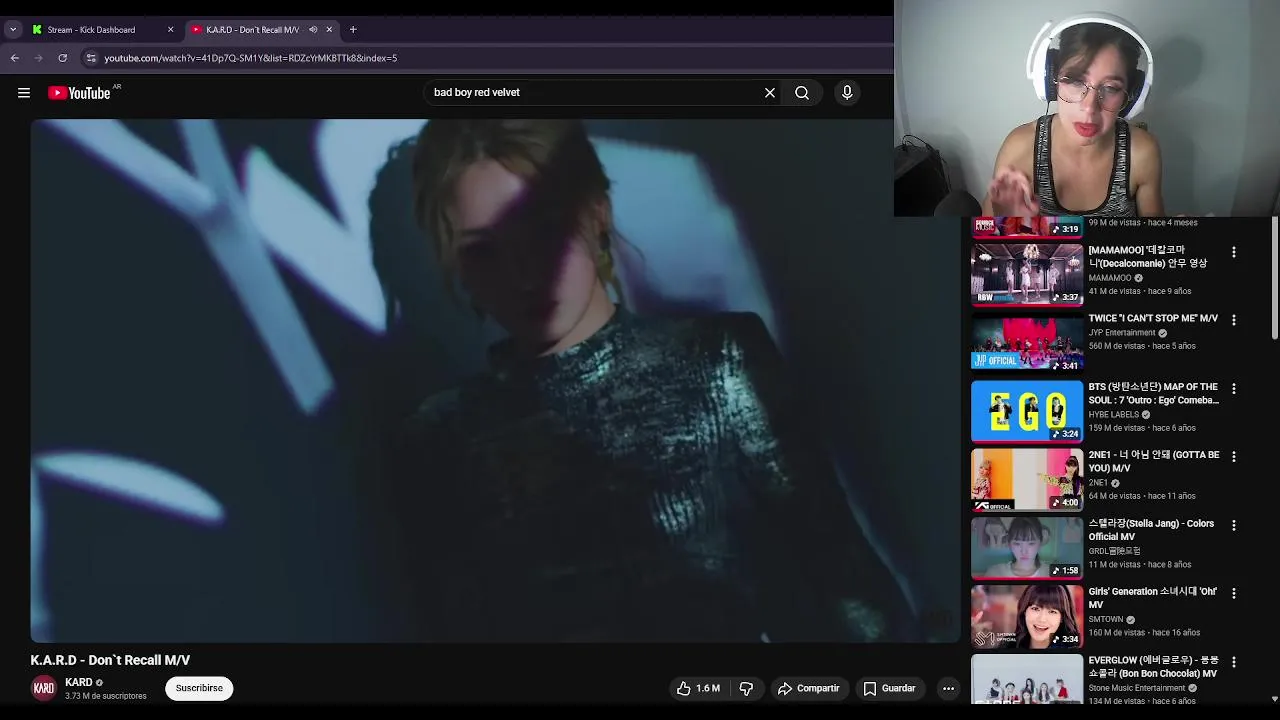Open options menu for Girls' Generation video

pyautogui.click(x=1234, y=593)
